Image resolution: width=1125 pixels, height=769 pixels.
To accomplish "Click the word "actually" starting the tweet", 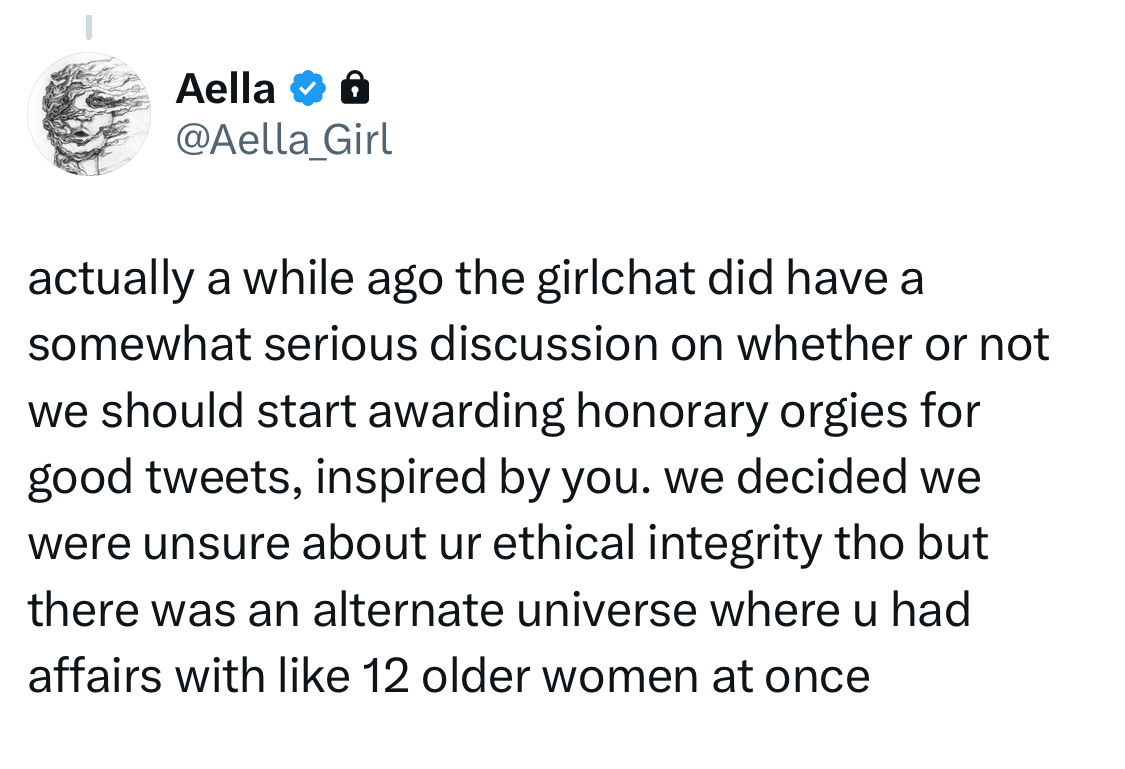I will pyautogui.click(x=111, y=278).
